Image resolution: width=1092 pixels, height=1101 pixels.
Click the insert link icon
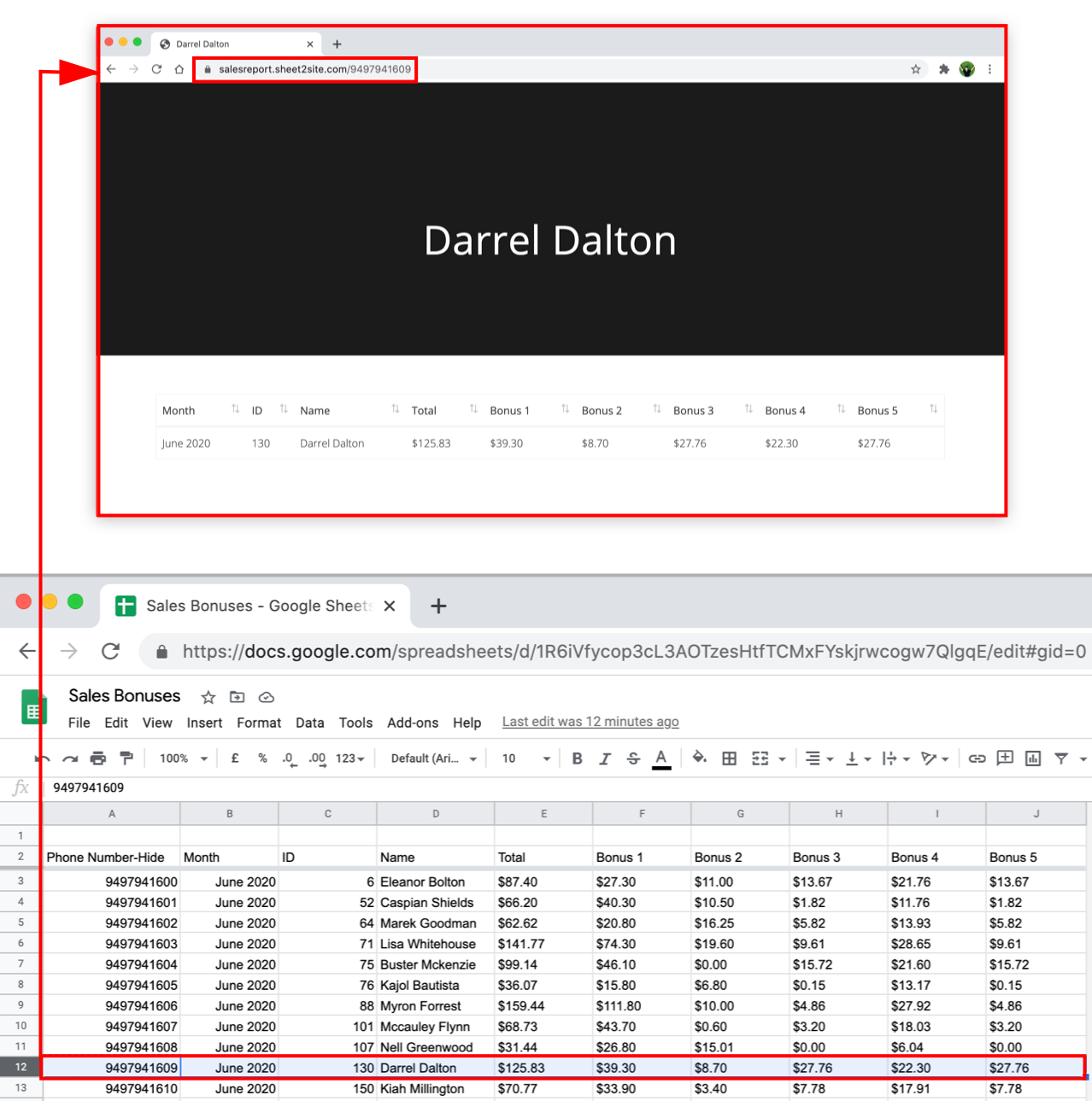[x=977, y=758]
